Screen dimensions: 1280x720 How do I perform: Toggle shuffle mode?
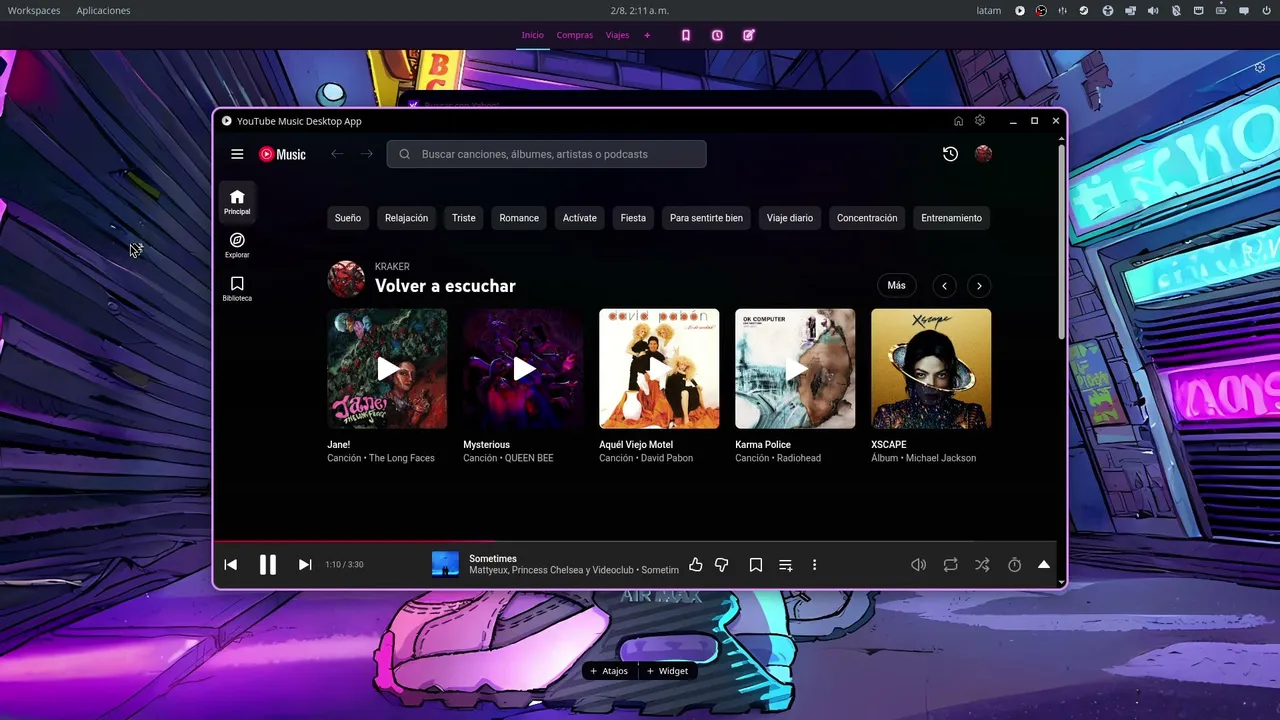click(982, 565)
